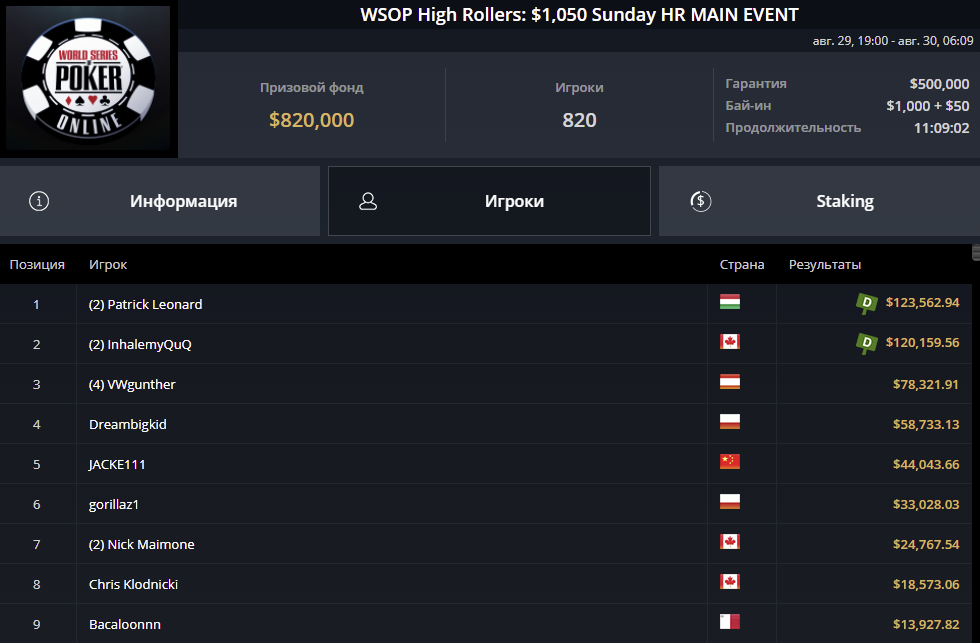Click Patrick Leonard's Hungary flag icon
Screen dimensions: 980x643
point(729,302)
